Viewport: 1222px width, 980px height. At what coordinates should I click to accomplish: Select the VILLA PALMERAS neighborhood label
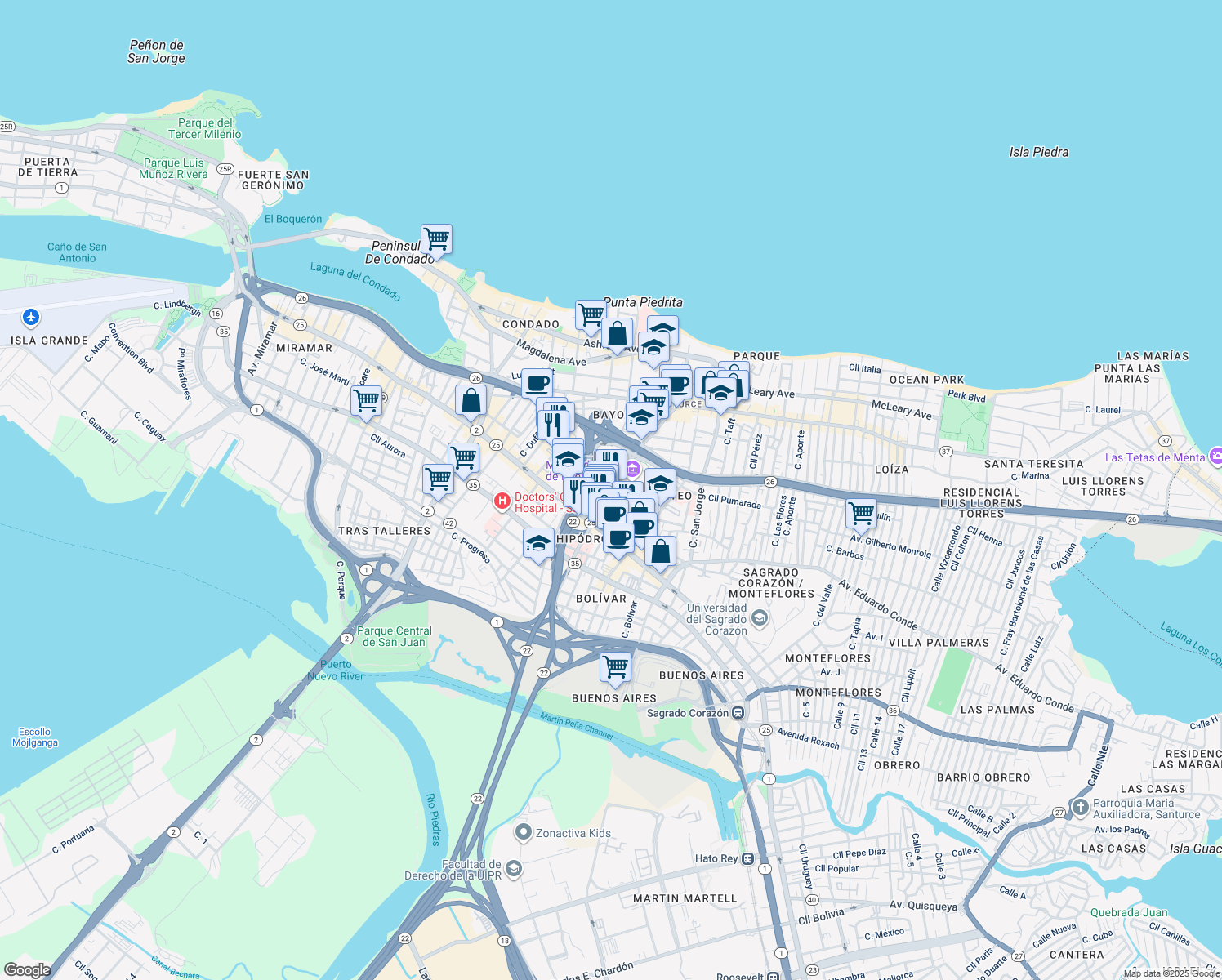click(x=939, y=643)
